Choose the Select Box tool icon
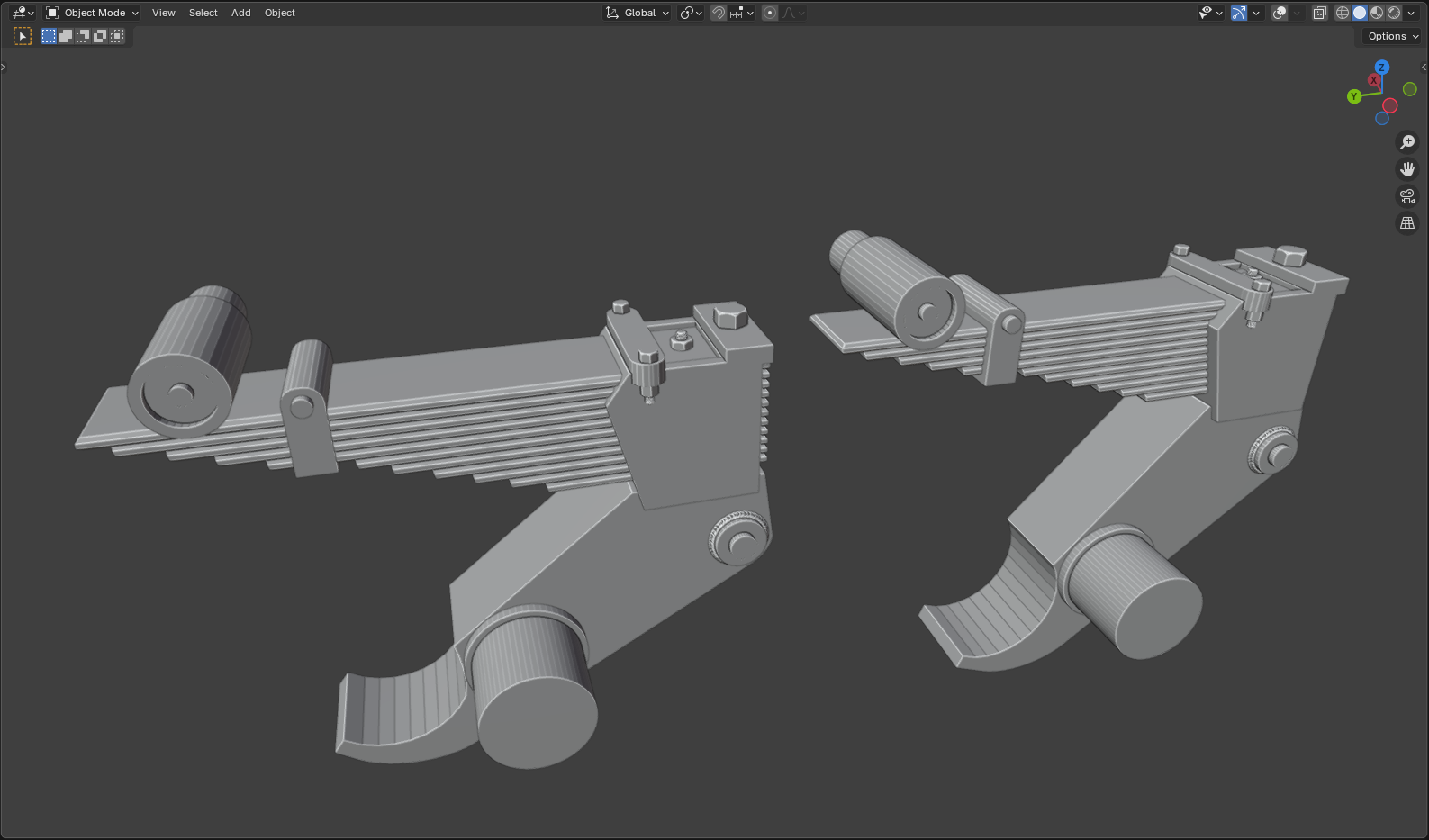 (23, 36)
